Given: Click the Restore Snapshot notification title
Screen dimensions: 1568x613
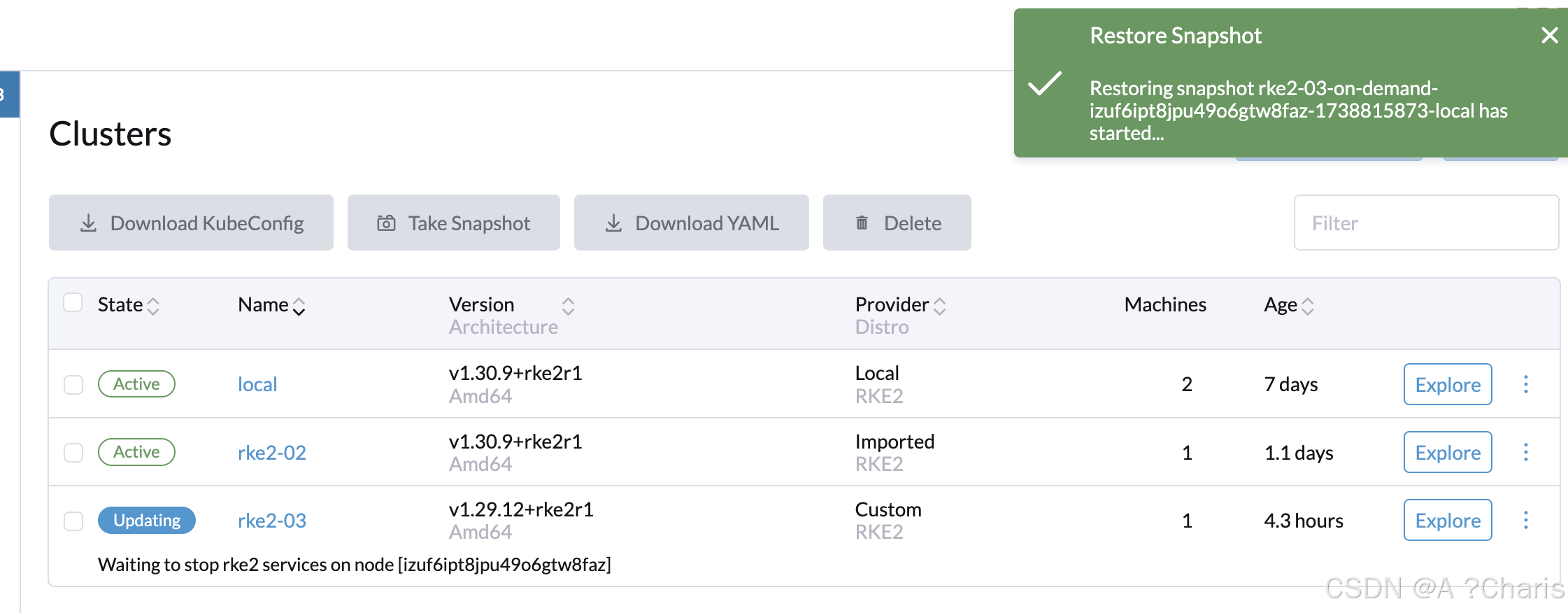Looking at the screenshot, I should point(1176,36).
